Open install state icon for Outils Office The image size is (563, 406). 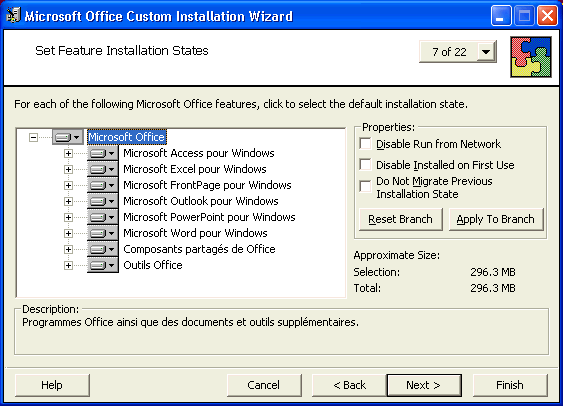coord(102,265)
